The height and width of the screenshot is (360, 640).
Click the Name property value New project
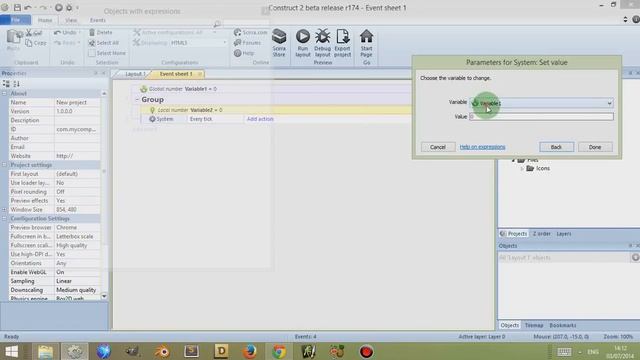pos(77,102)
